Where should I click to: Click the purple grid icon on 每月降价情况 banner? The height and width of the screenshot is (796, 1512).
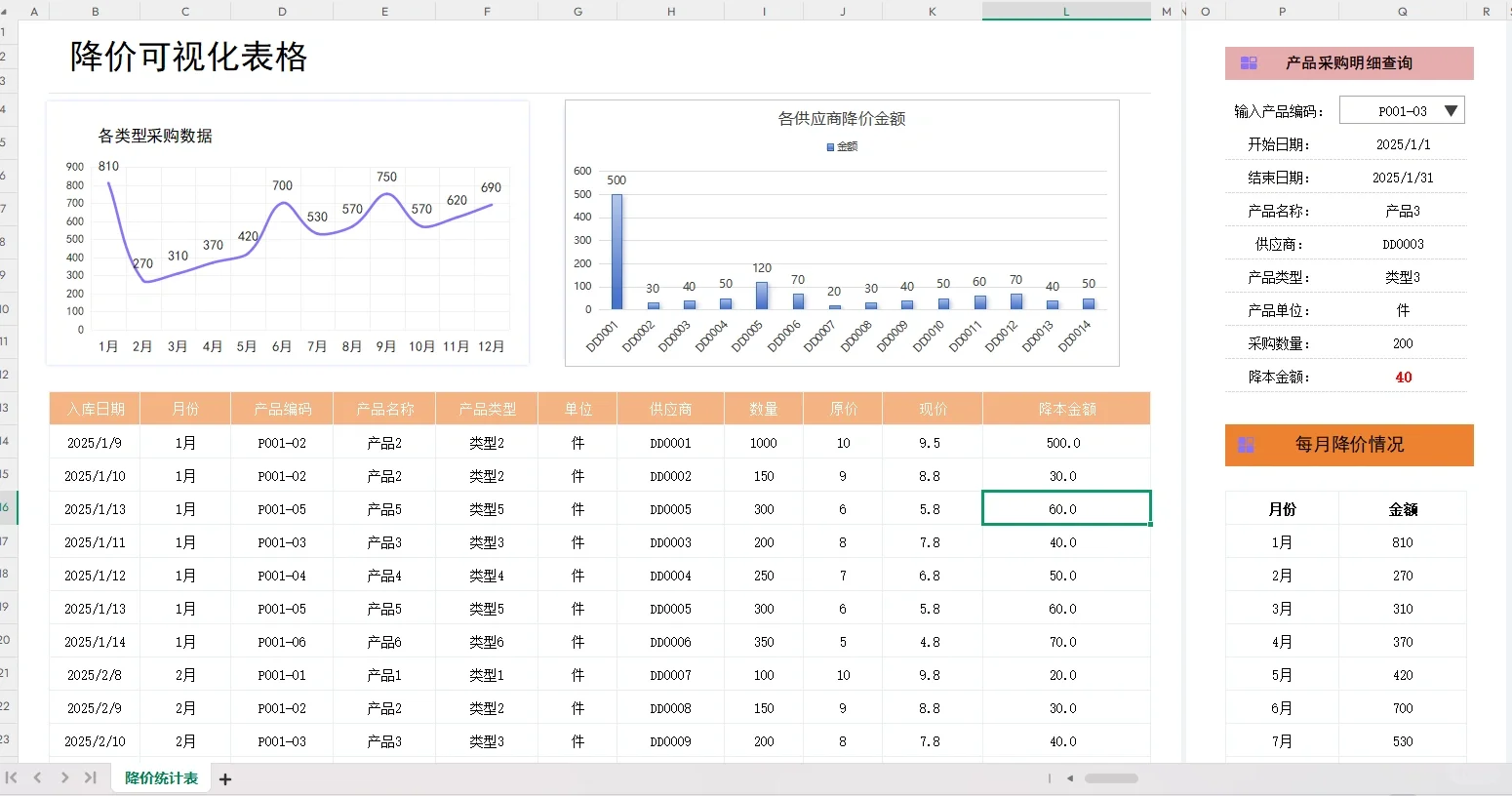coord(1249,444)
